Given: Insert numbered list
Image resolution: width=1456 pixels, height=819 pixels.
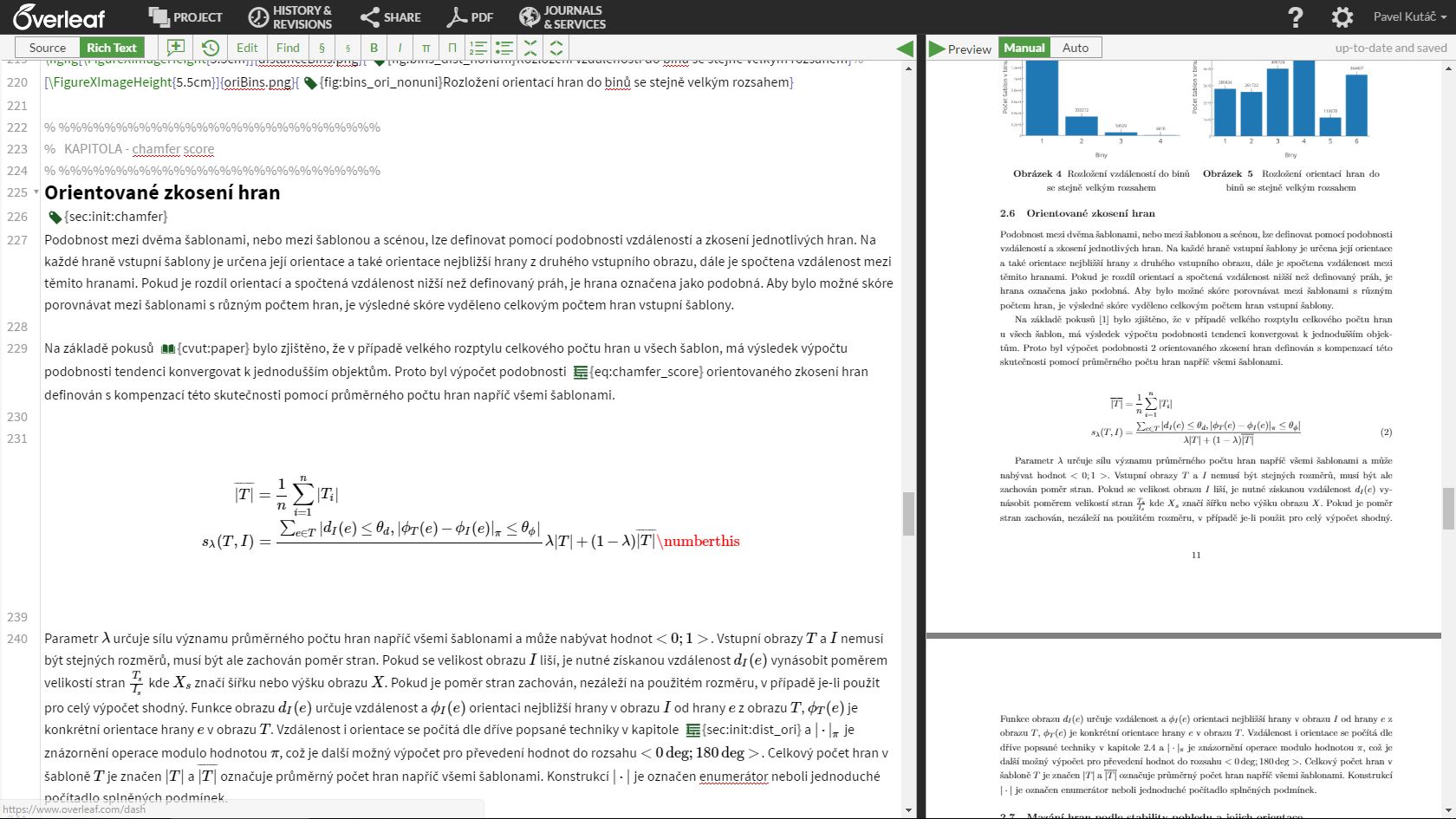Looking at the screenshot, I should coord(478,48).
